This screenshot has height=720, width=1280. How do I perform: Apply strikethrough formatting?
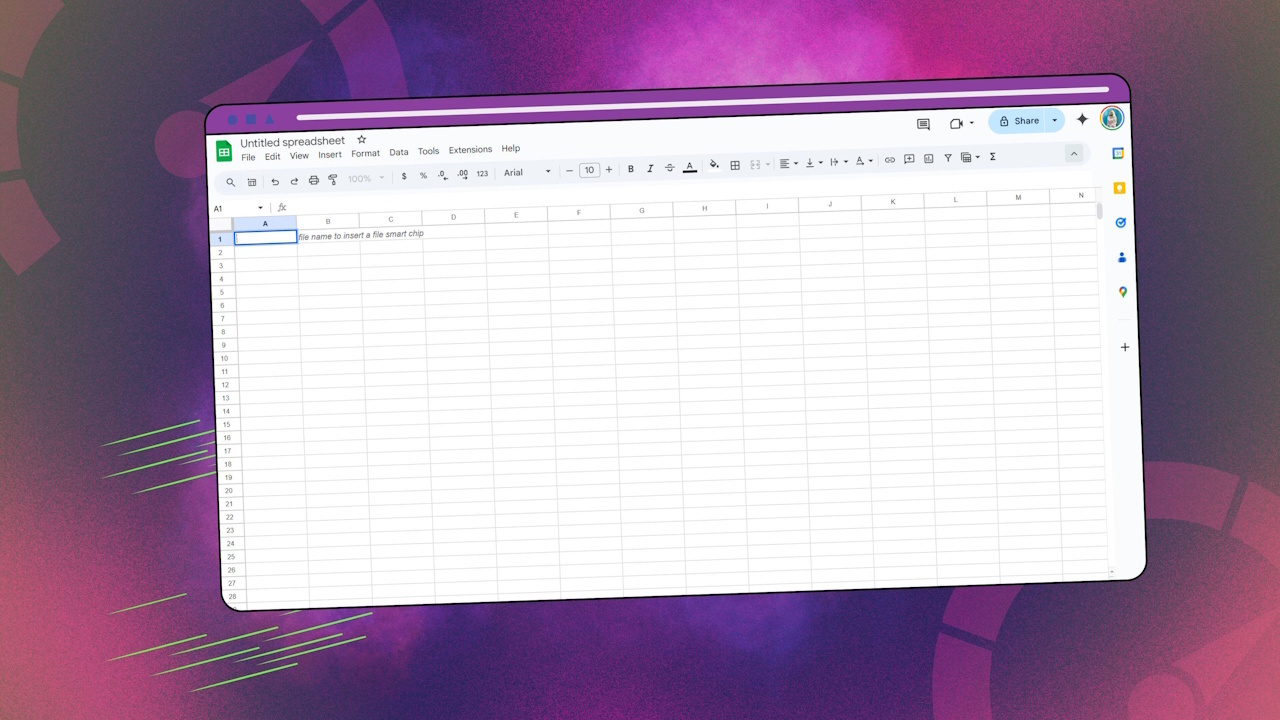(x=670, y=167)
